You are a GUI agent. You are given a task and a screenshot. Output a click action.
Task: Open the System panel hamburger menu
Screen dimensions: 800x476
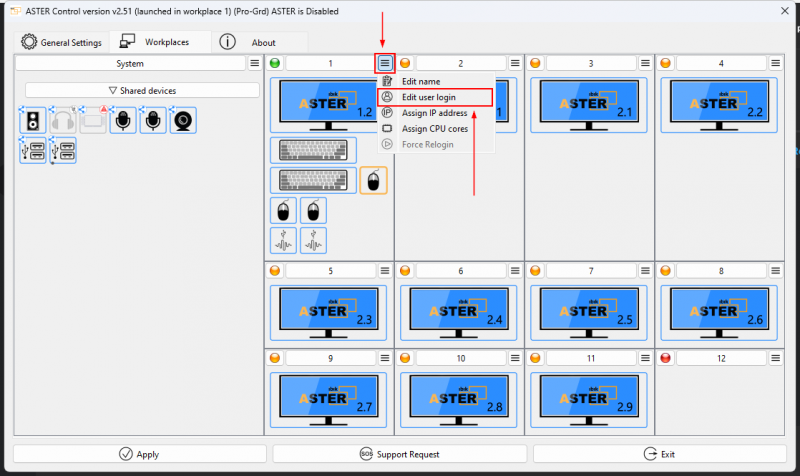[254, 63]
